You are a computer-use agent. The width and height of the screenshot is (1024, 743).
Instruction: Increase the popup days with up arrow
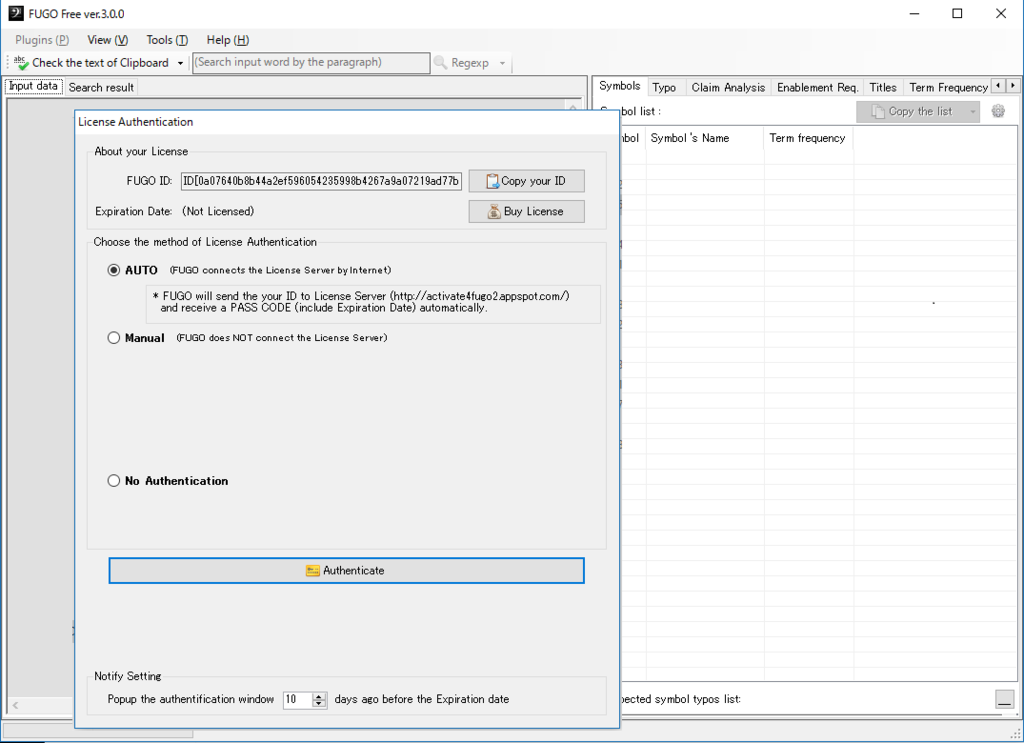319,696
